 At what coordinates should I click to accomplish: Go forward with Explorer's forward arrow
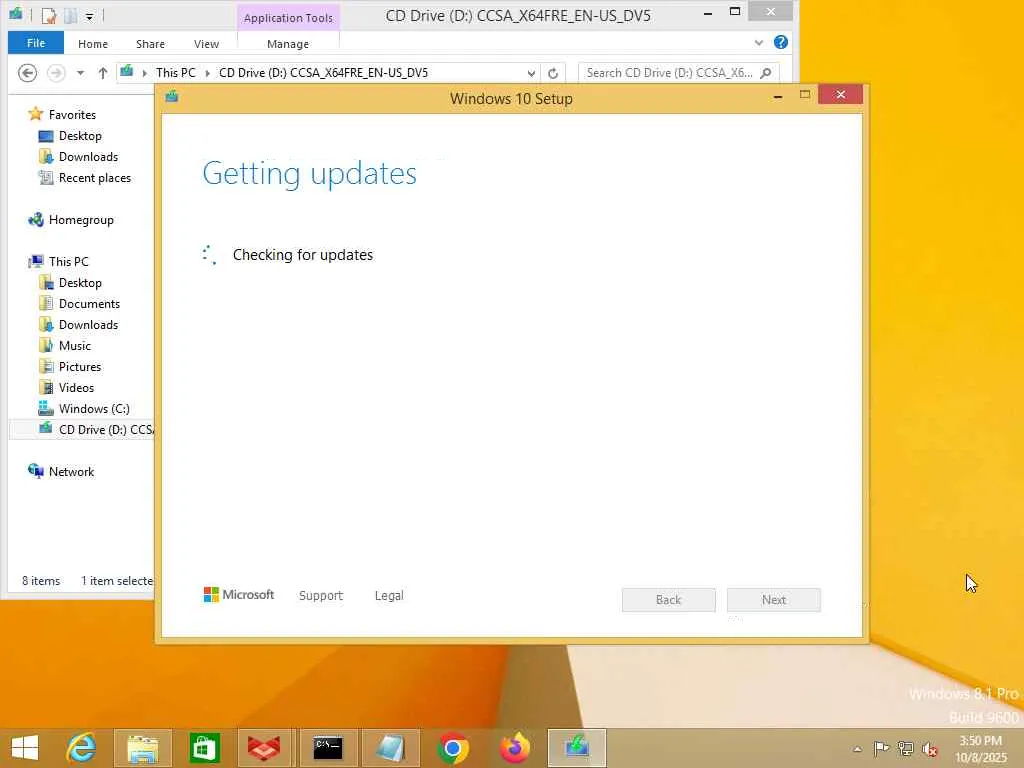click(56, 72)
